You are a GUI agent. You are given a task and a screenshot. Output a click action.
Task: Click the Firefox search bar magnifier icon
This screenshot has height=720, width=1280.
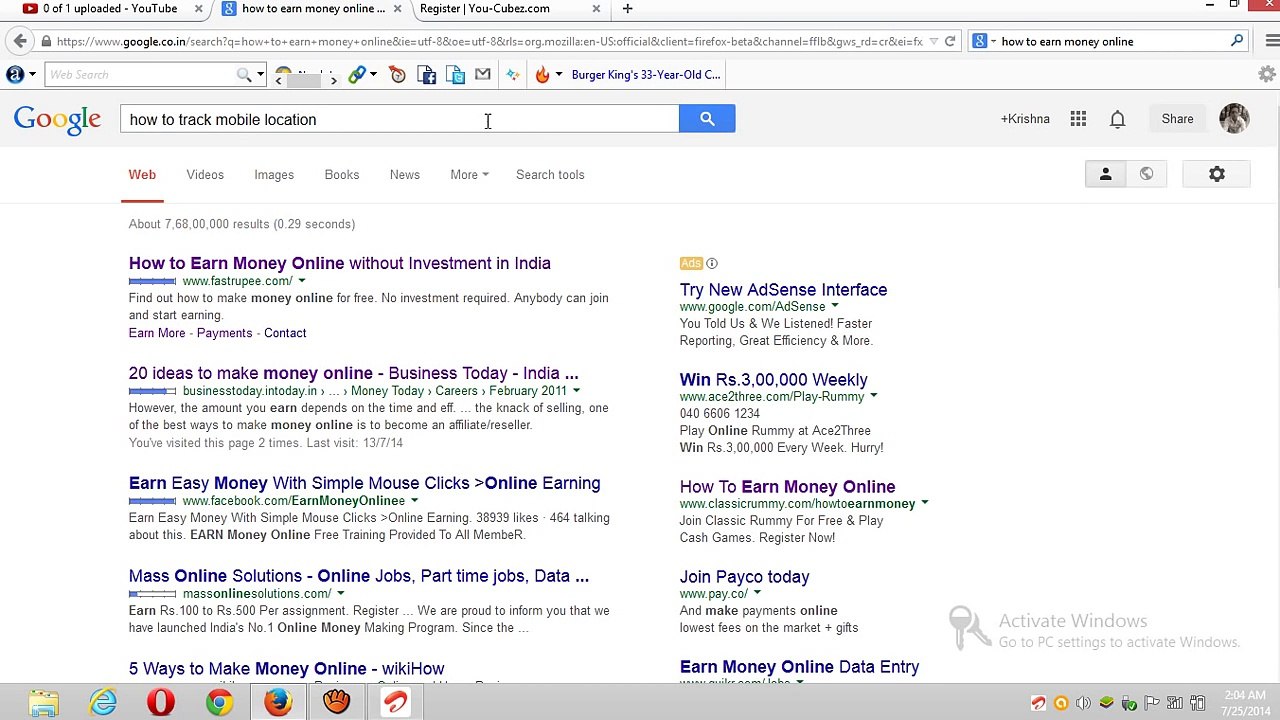tap(1237, 41)
